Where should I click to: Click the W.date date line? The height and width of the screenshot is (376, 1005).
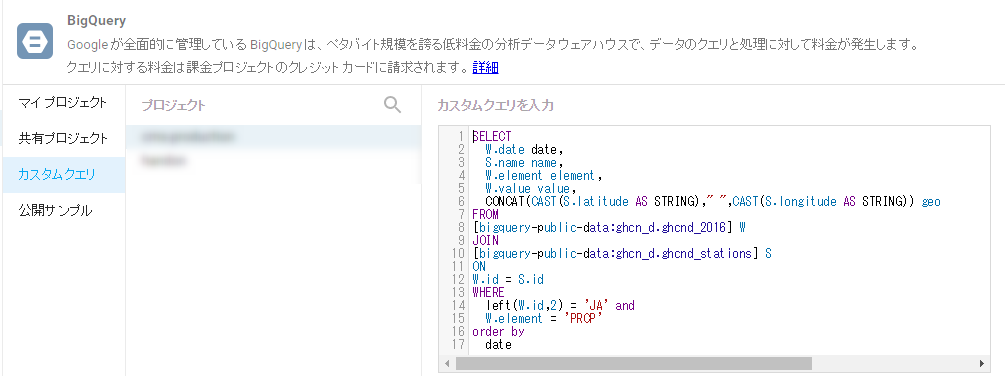[524, 149]
